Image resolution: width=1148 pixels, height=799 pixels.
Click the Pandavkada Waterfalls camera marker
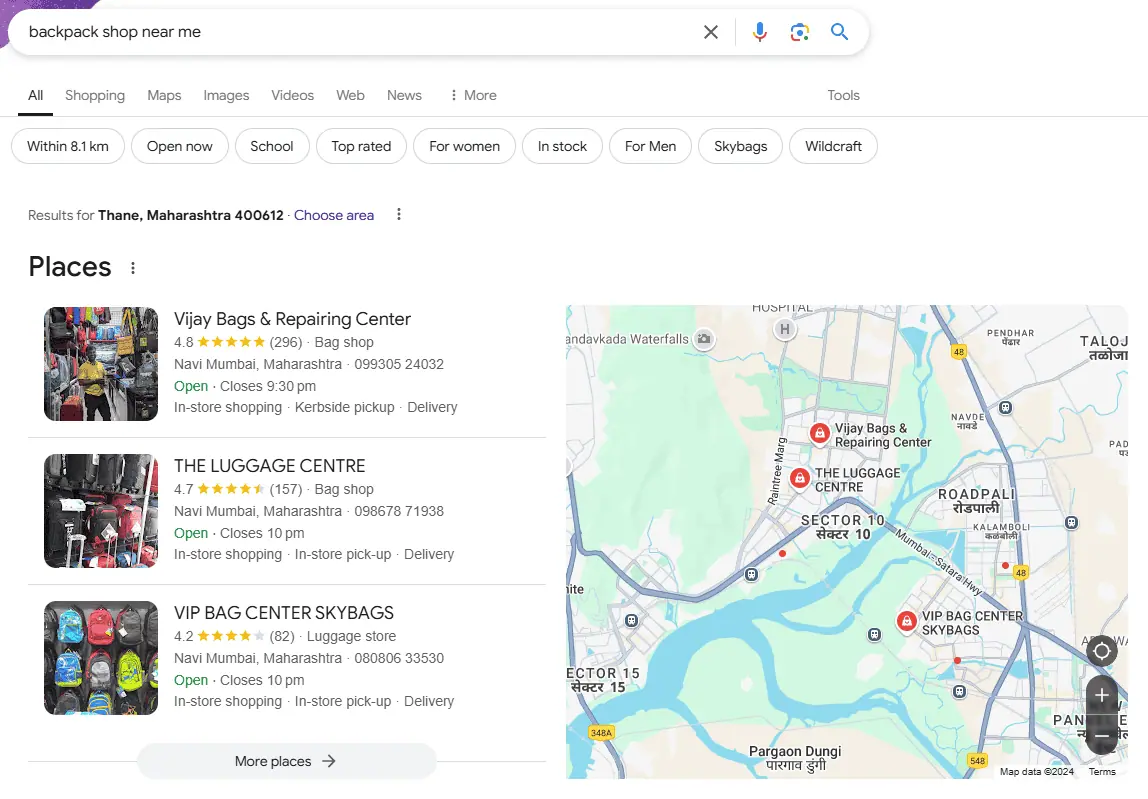[x=704, y=339]
